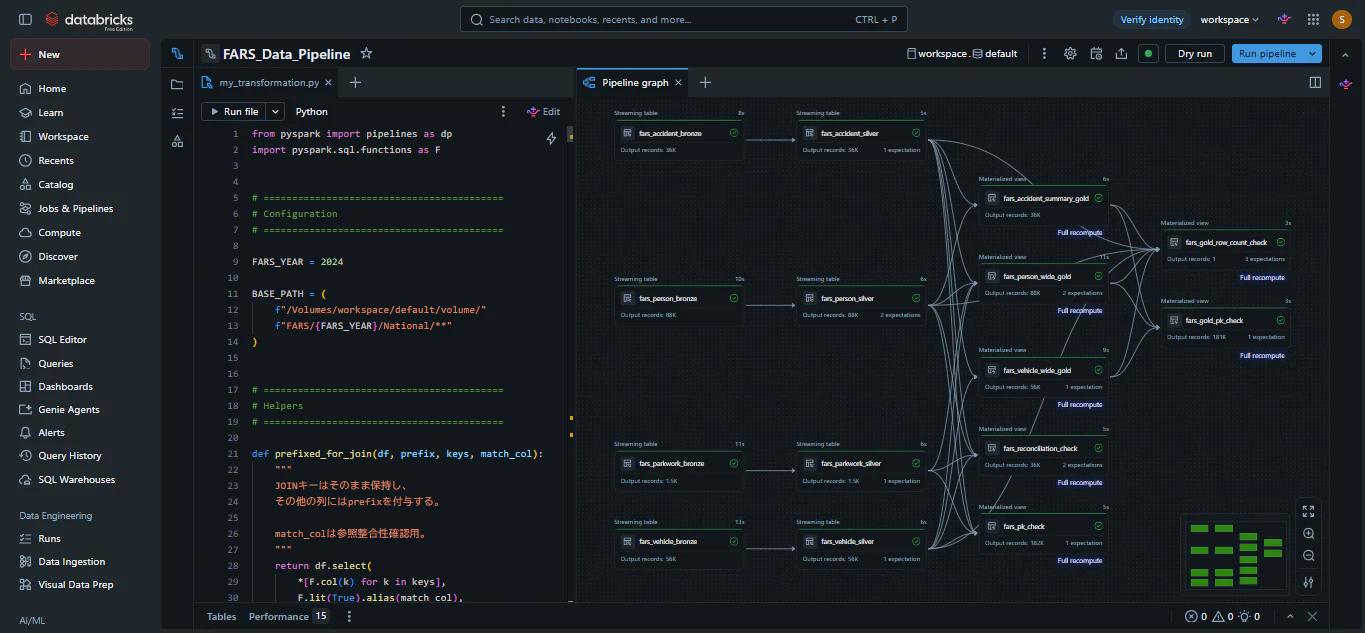Zoom out of the pipeline graph
The width and height of the screenshot is (1365, 633).
(1309, 556)
